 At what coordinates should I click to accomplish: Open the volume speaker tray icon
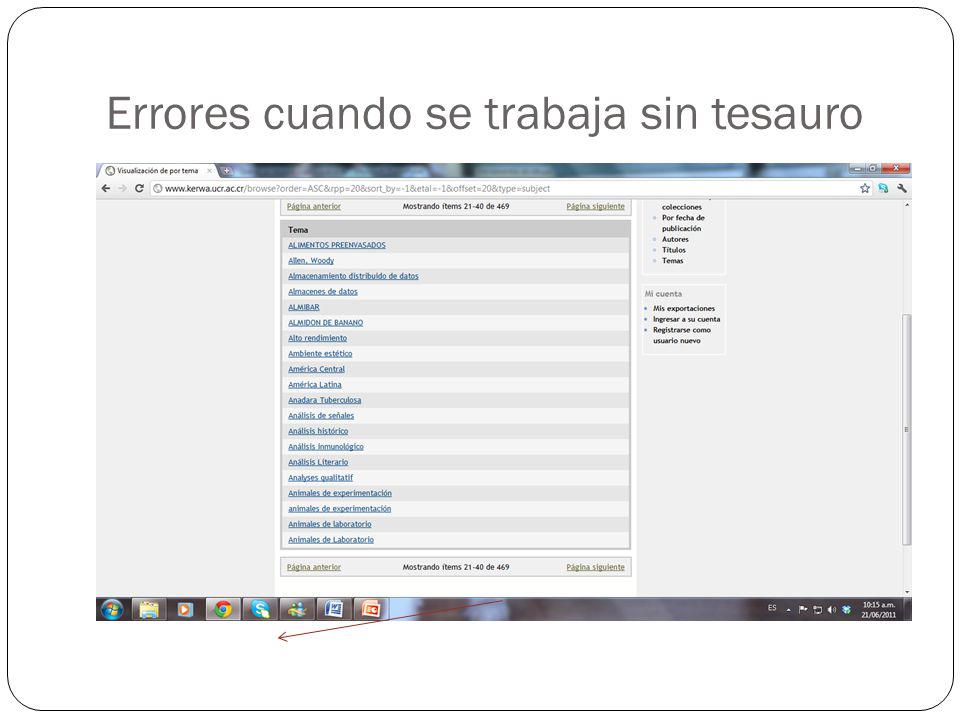point(831,609)
